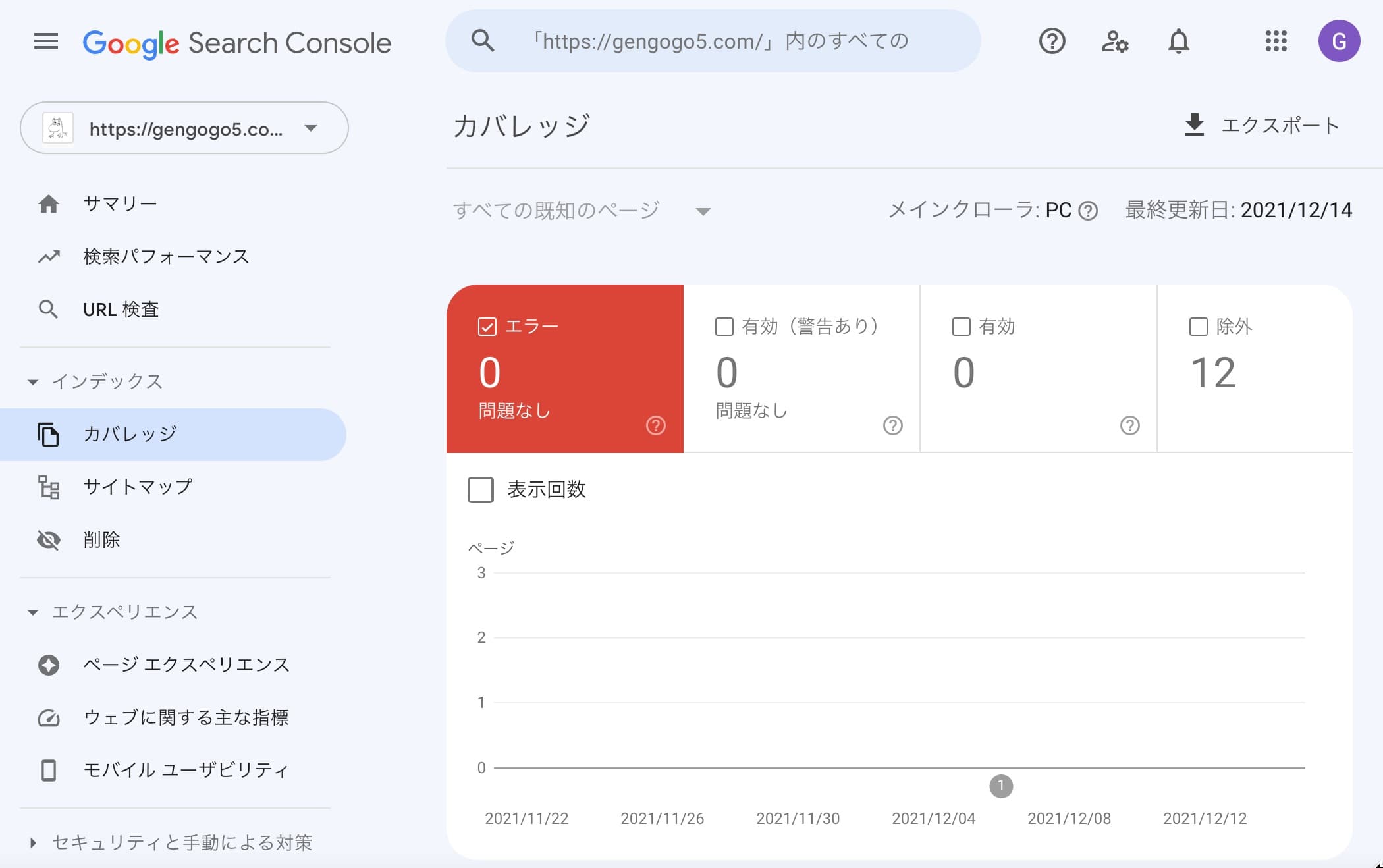The image size is (1383, 868).
Task: Click the phone icon for モバイル ユーザビリティ
Action: 49,771
